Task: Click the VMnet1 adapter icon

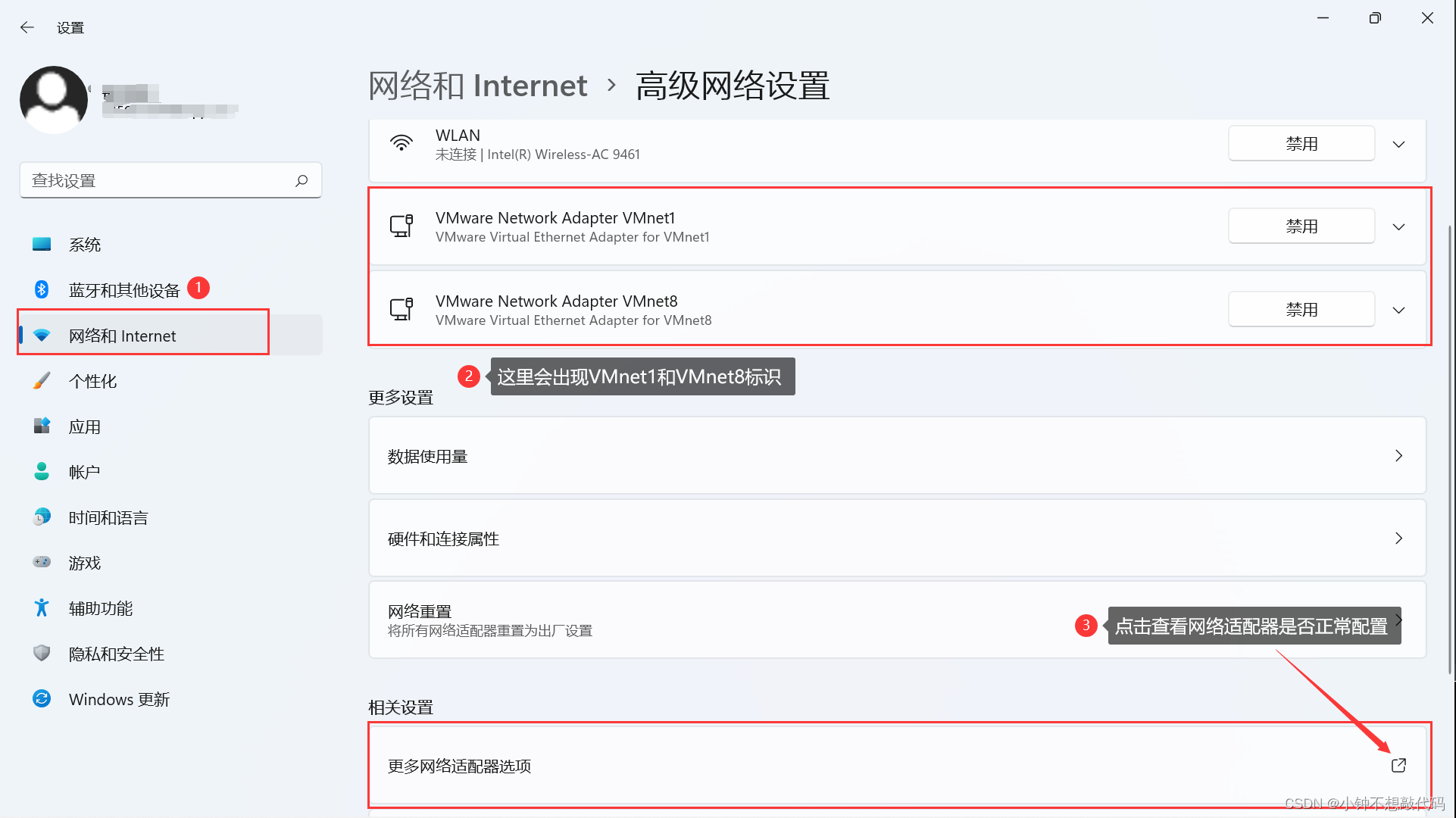Action: coord(401,226)
